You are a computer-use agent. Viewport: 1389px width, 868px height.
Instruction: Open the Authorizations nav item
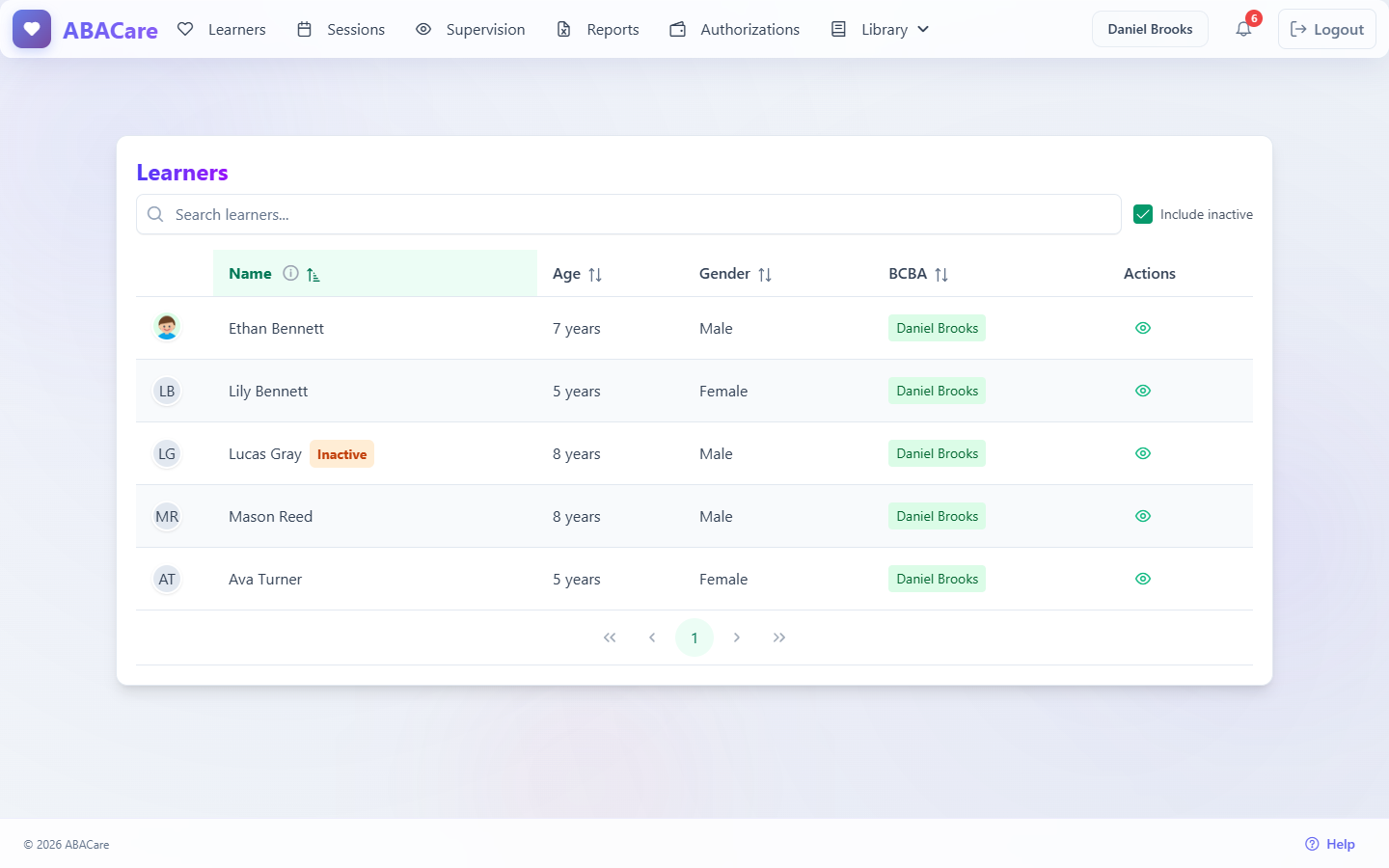(x=735, y=29)
